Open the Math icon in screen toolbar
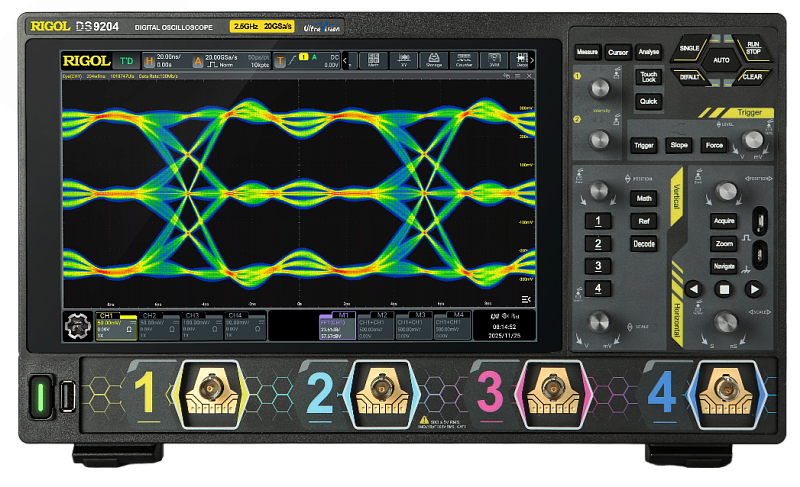This screenshot has height=487, width=800. 373,60
